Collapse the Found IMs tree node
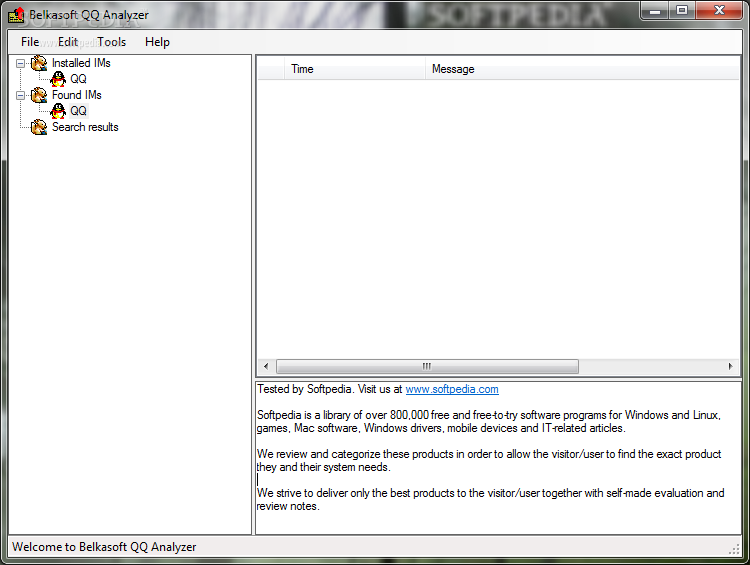This screenshot has width=750, height=565. [21, 95]
